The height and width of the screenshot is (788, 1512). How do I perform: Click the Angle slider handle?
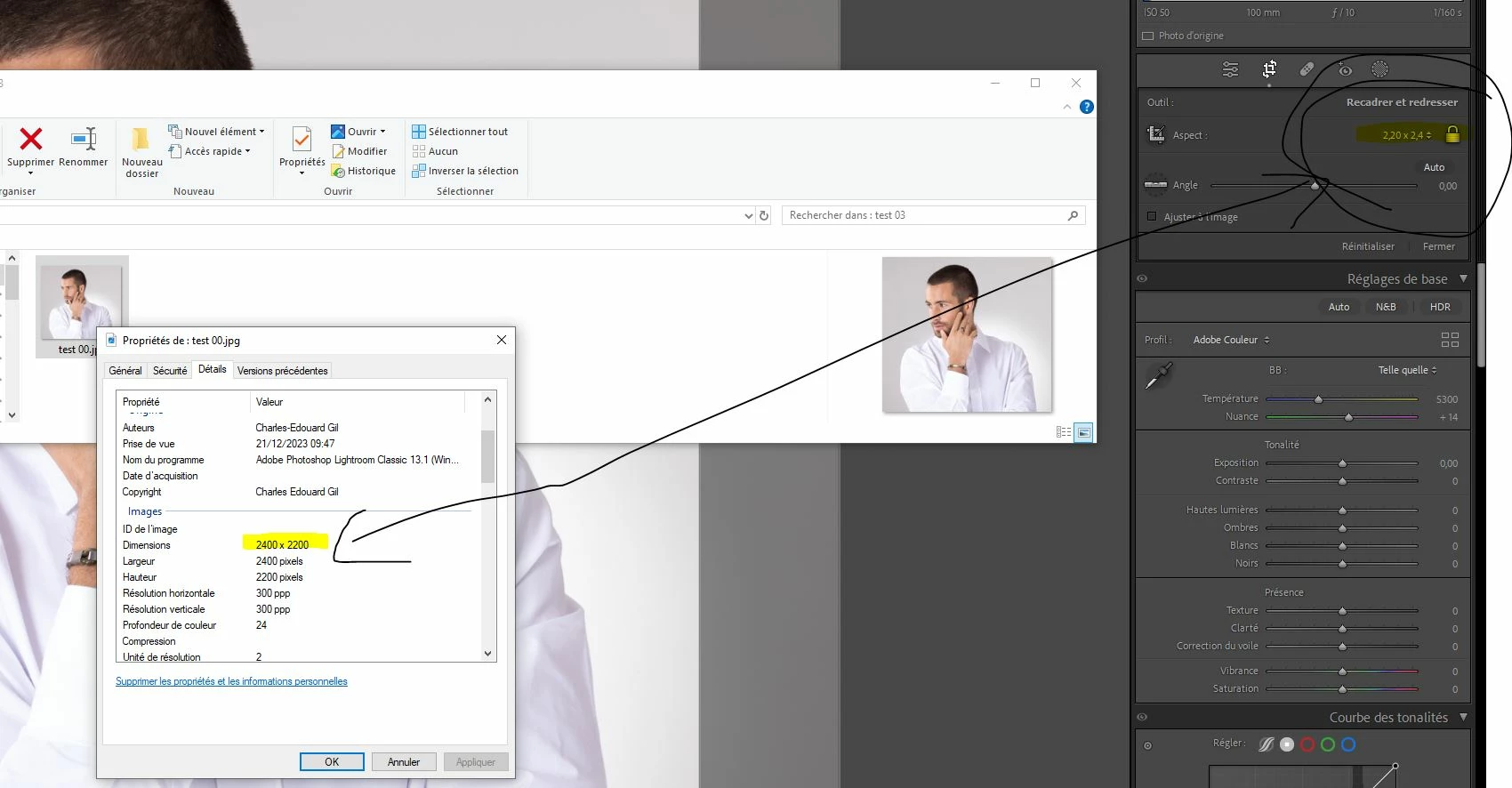click(1315, 186)
